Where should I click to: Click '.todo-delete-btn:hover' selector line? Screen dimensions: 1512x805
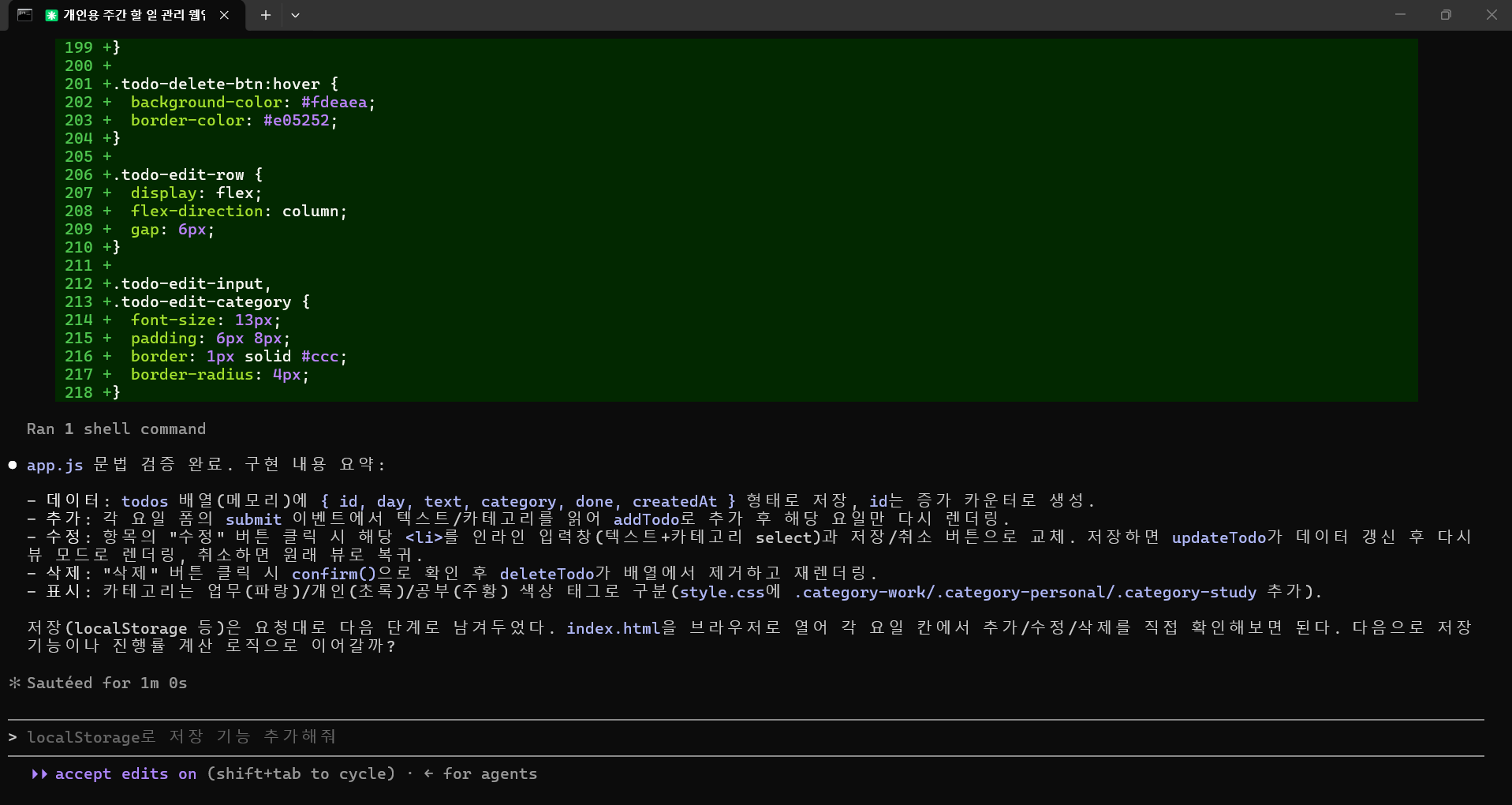[x=226, y=84]
